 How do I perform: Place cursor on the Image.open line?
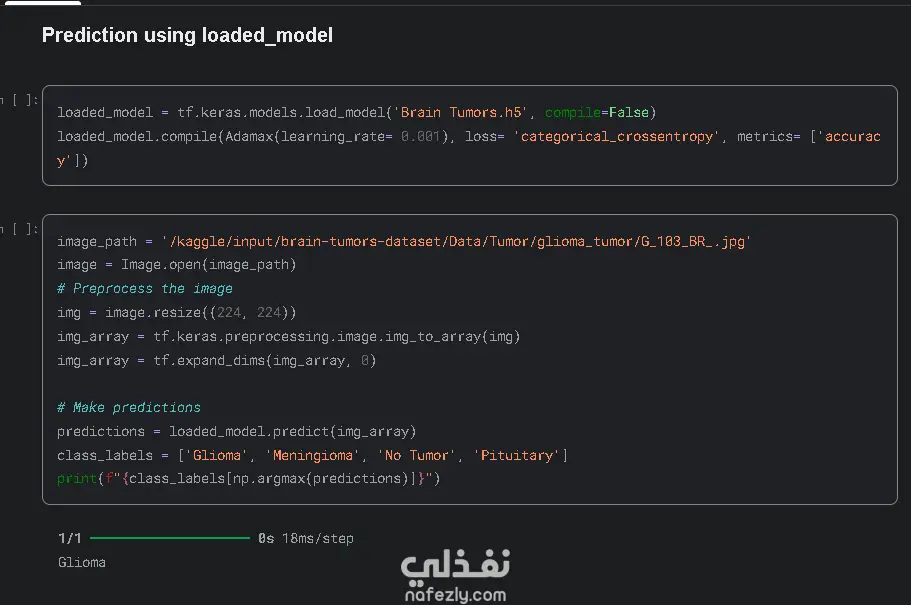[x=176, y=265]
